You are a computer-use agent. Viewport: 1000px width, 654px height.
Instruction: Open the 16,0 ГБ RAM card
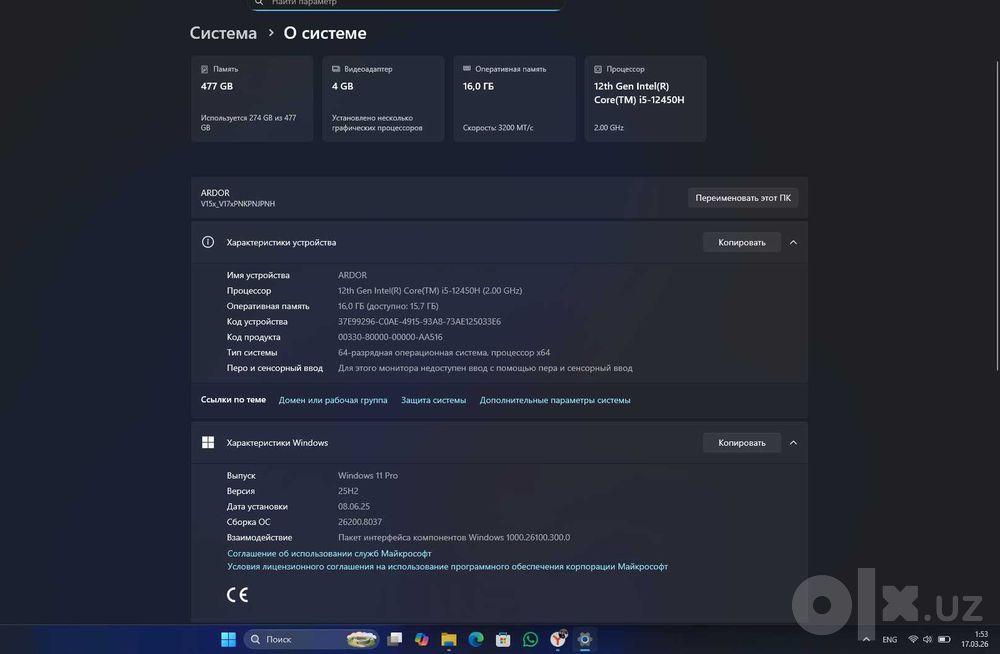(515, 98)
